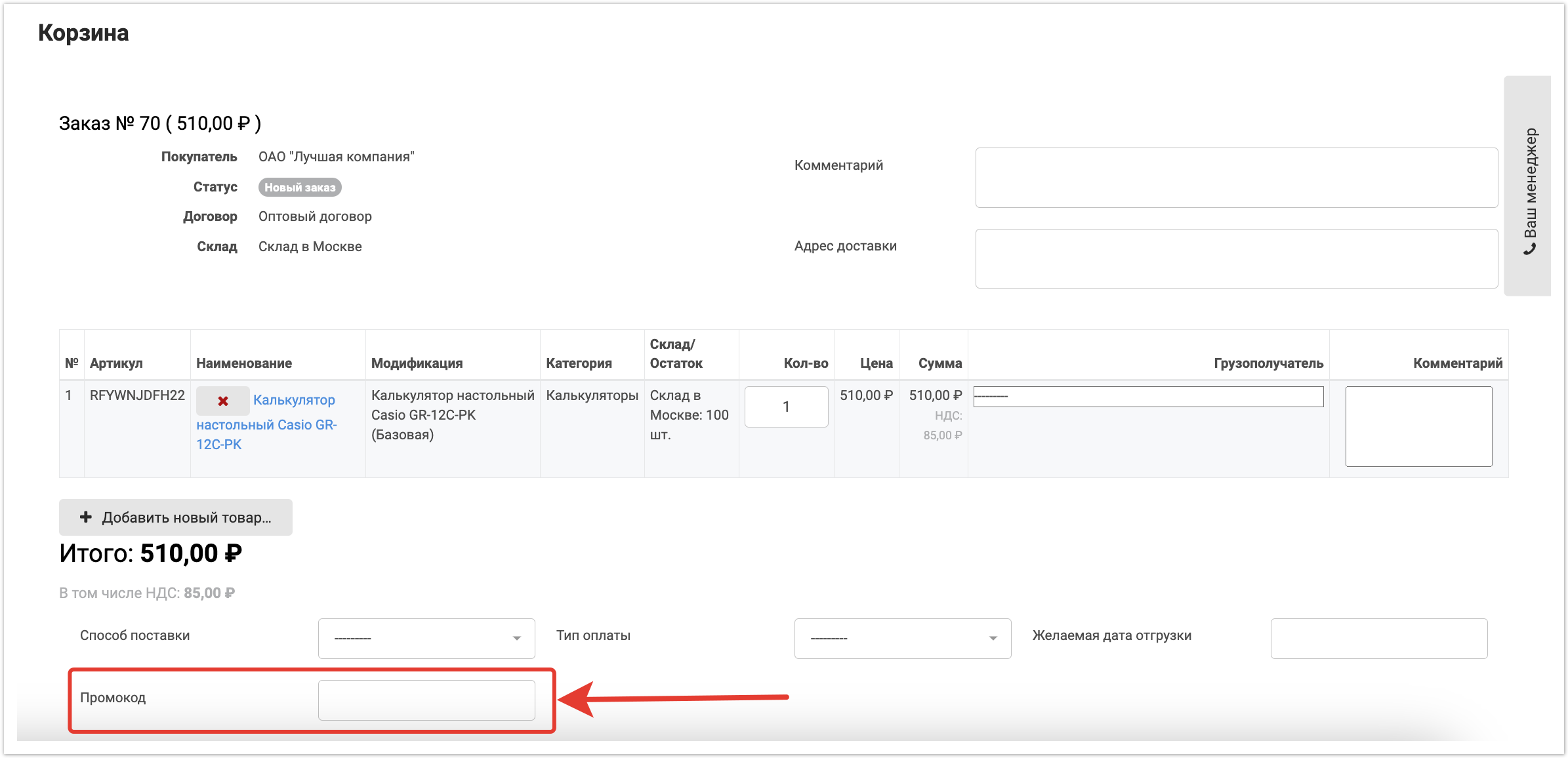
Task: Open the Способ поставки dropdown
Action: [426, 638]
